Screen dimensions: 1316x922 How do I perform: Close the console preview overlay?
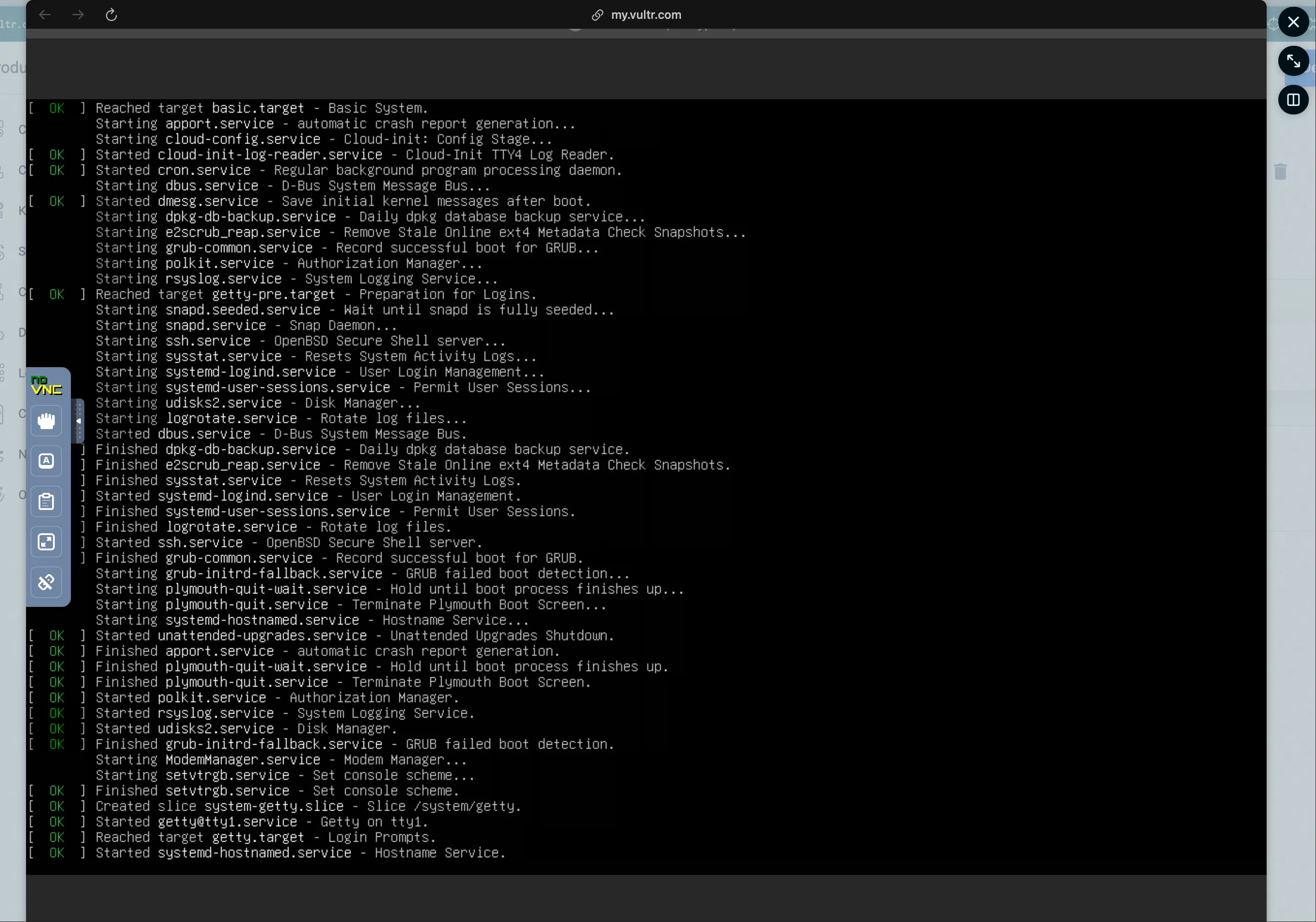[1293, 22]
